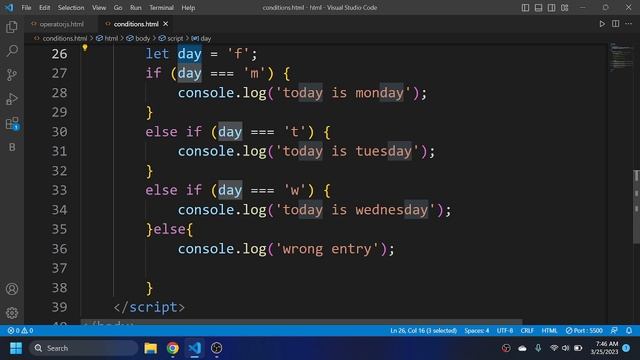The height and width of the screenshot is (360, 640).
Task: Click VS Code icon in taskbar
Action: [195, 348]
